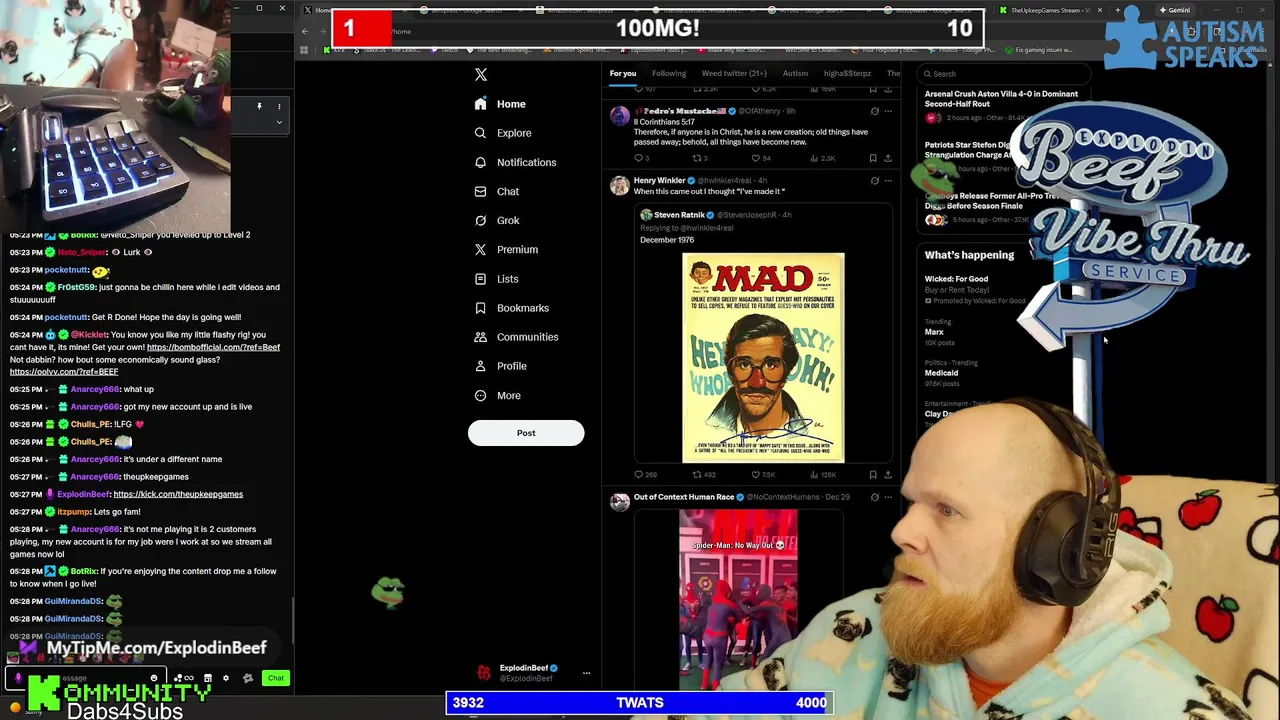Open Bookmarks in the X sidebar
Screen dimensions: 1280x720
coord(512,308)
